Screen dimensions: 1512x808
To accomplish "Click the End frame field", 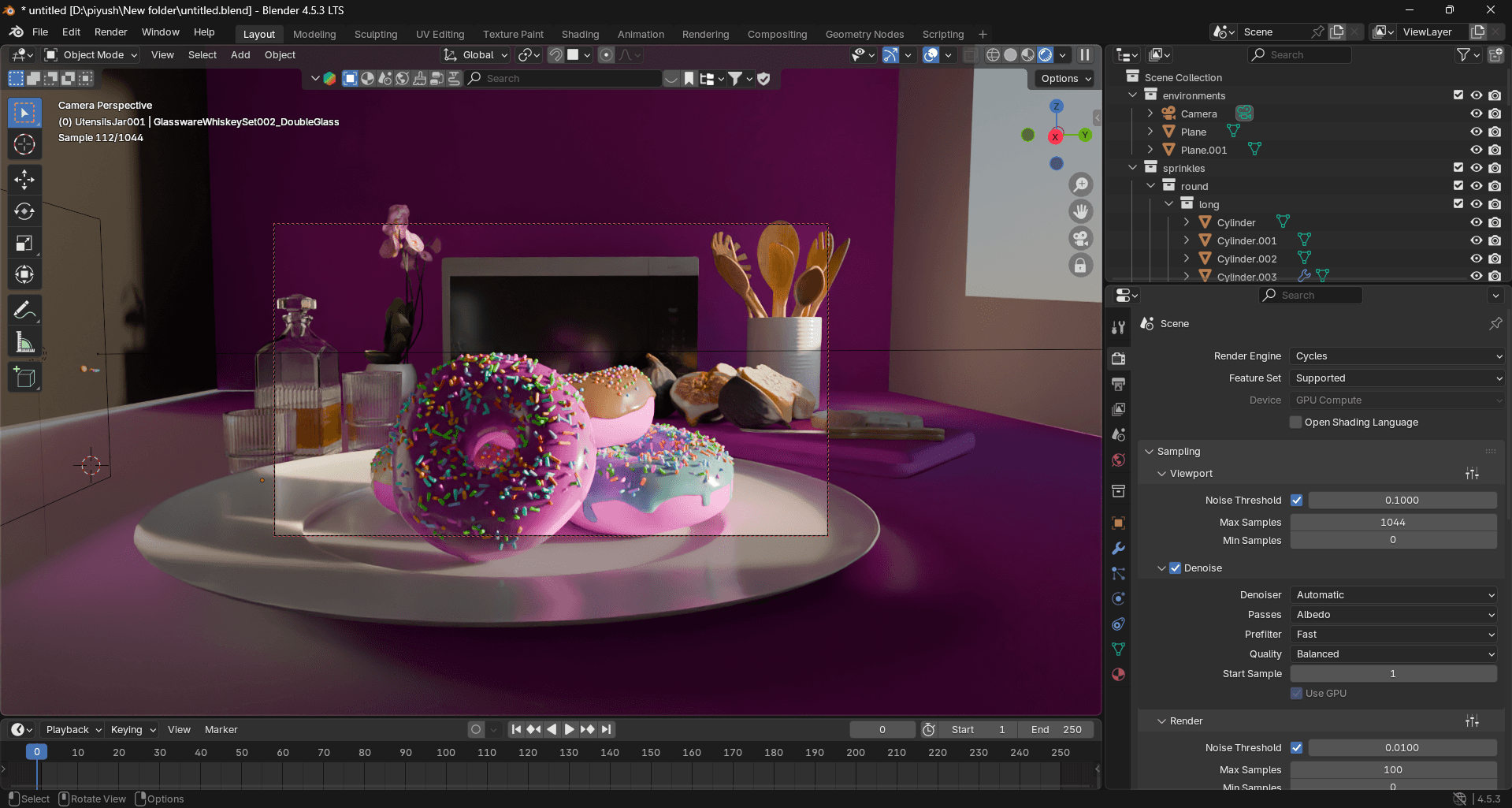I will [x=1056, y=729].
